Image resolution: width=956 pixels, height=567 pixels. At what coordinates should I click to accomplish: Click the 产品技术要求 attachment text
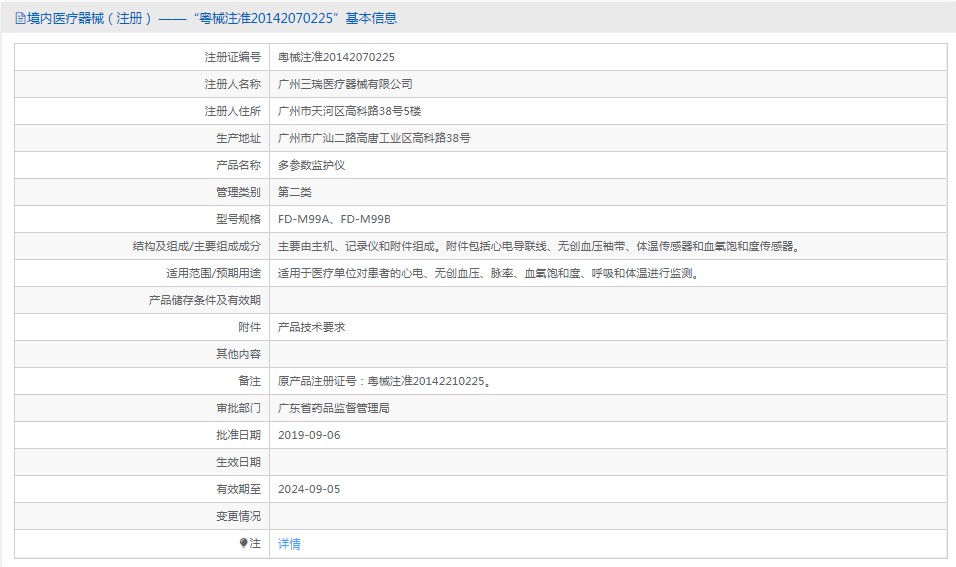(x=312, y=327)
